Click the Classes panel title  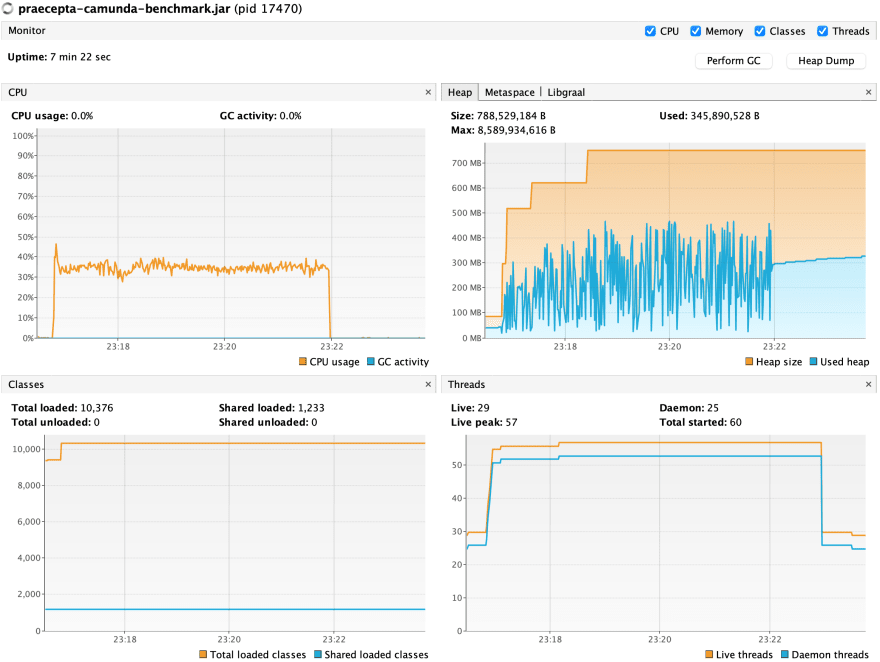tap(26, 384)
